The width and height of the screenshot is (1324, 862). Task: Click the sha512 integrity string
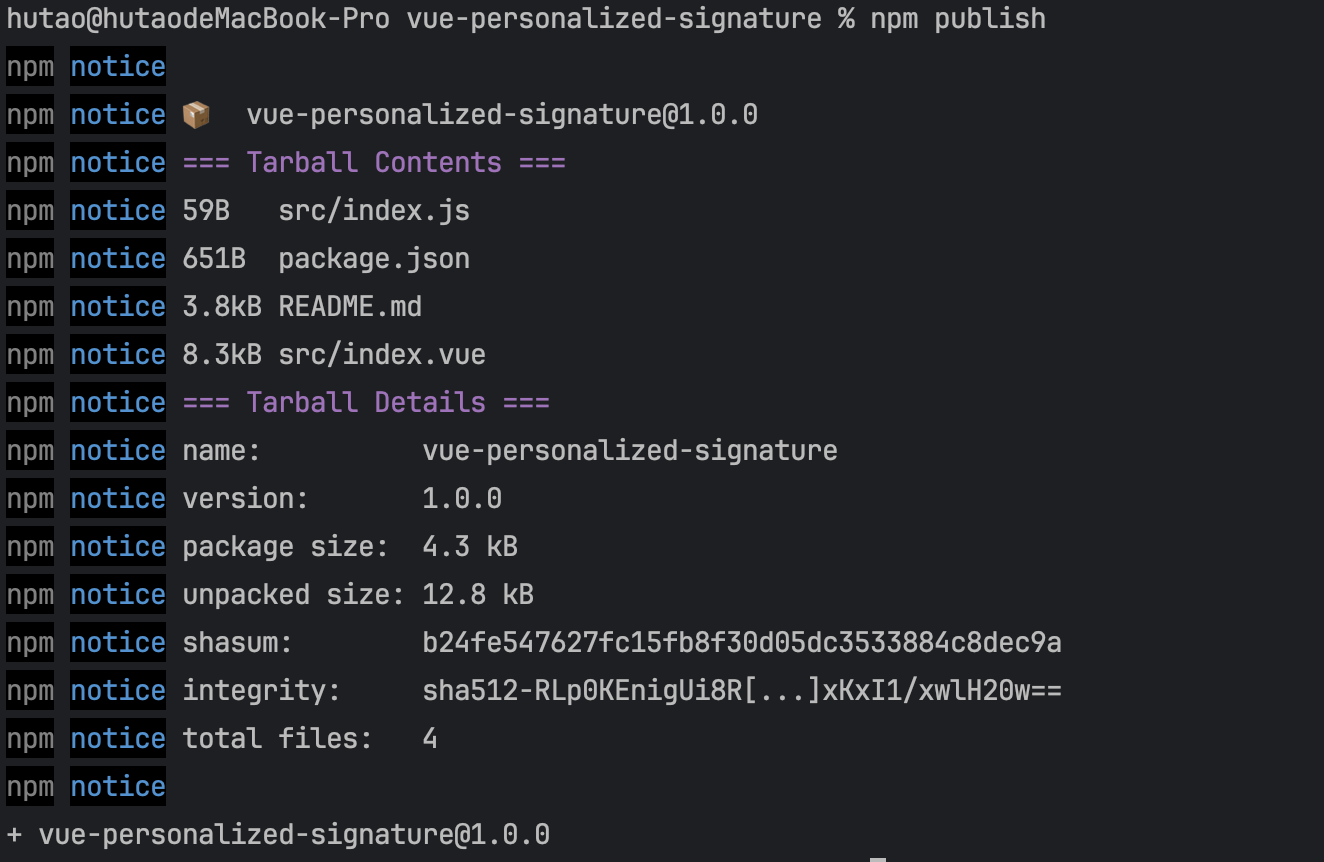[741, 691]
